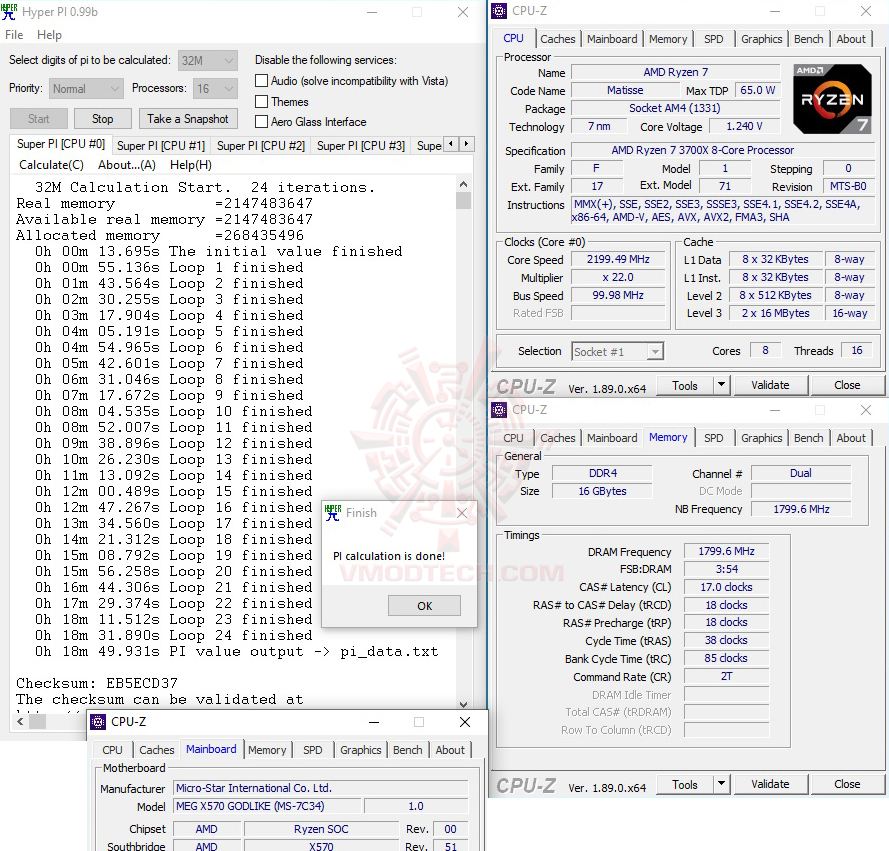889x851 pixels.
Task: Click the CPU-Z icon in the Memory window title bar
Action: pyautogui.click(x=499, y=410)
